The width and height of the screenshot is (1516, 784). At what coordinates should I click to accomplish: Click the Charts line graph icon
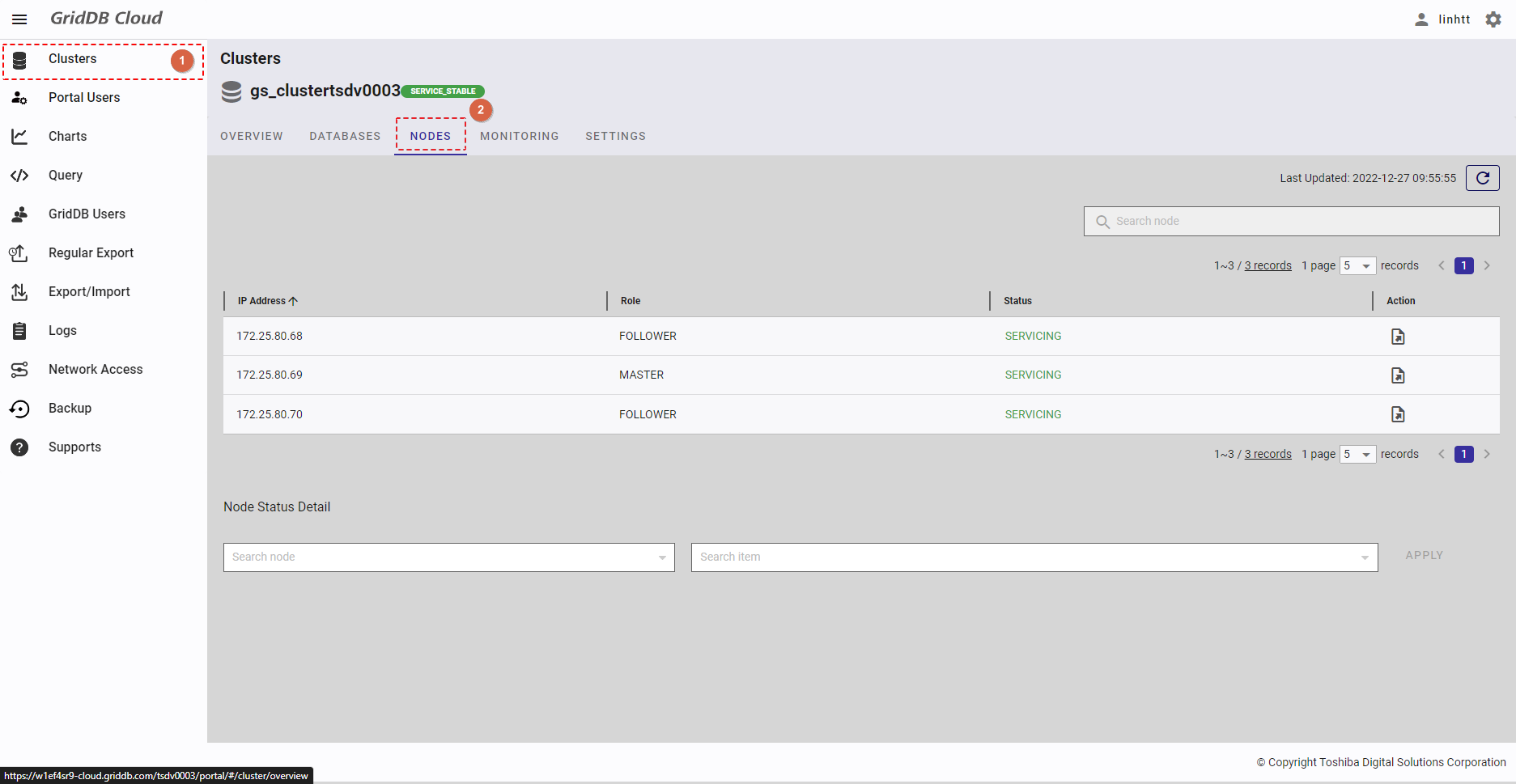click(x=19, y=137)
